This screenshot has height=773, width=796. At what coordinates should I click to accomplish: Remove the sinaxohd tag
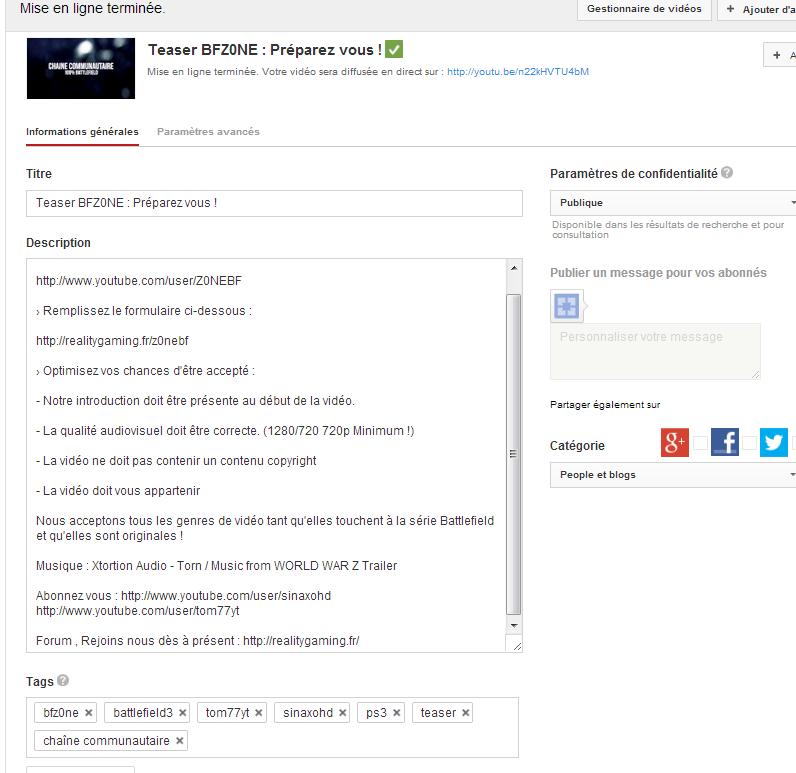click(x=343, y=713)
